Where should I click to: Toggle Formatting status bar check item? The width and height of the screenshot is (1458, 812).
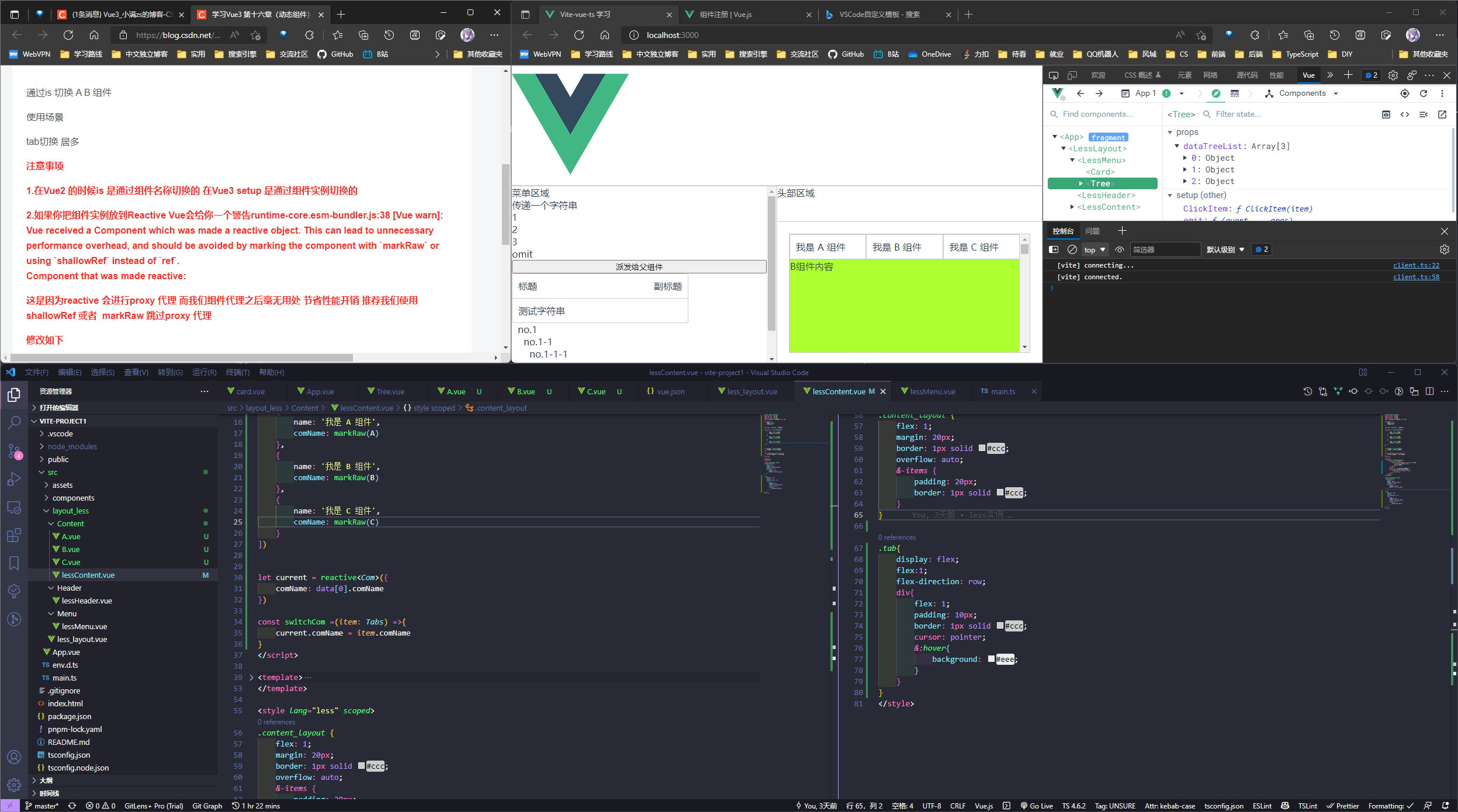pyautogui.click(x=1391, y=806)
